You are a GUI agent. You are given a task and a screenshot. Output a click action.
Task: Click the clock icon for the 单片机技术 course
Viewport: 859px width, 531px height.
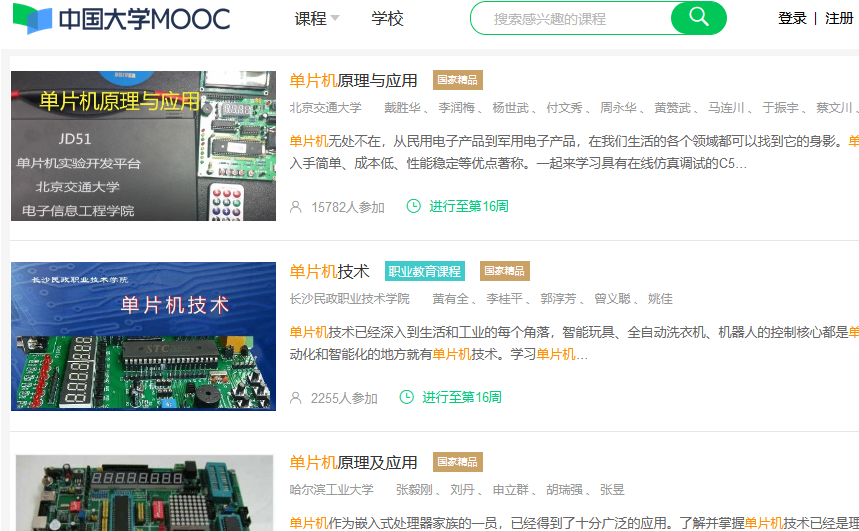coord(406,397)
